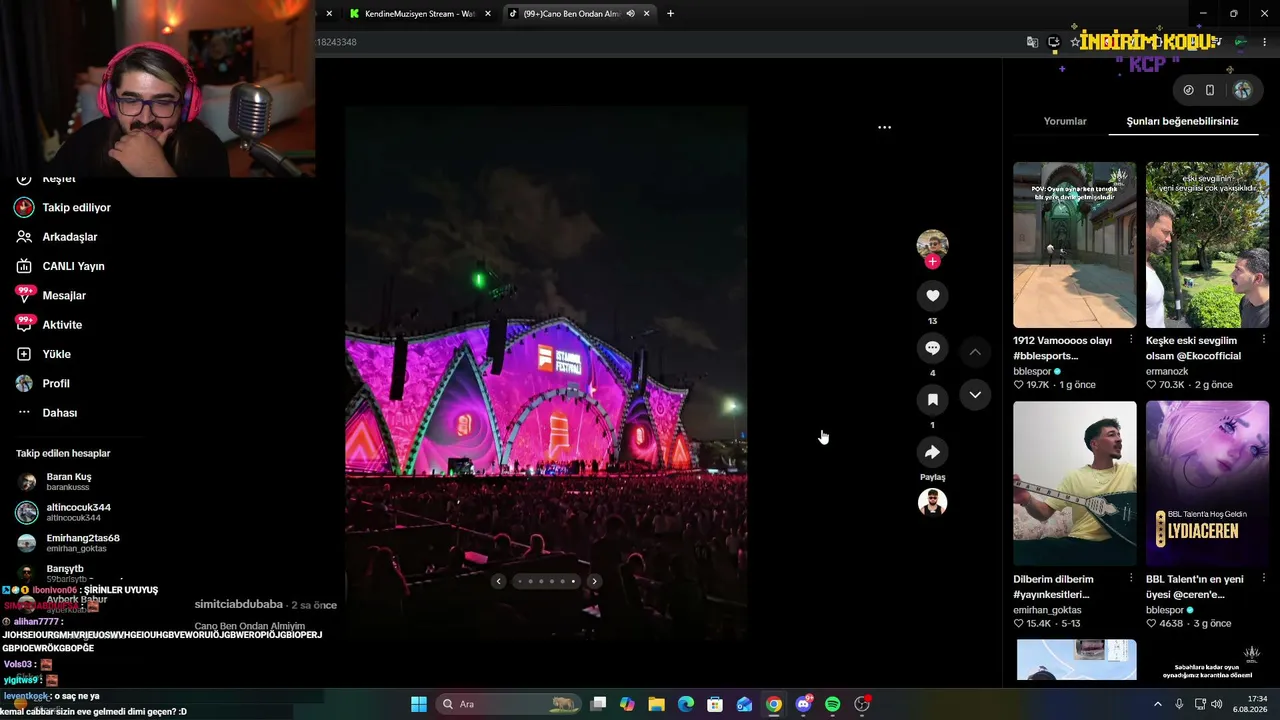Open the Discord icon in the taskbar
Screen dimensions: 1280x720
804,704
